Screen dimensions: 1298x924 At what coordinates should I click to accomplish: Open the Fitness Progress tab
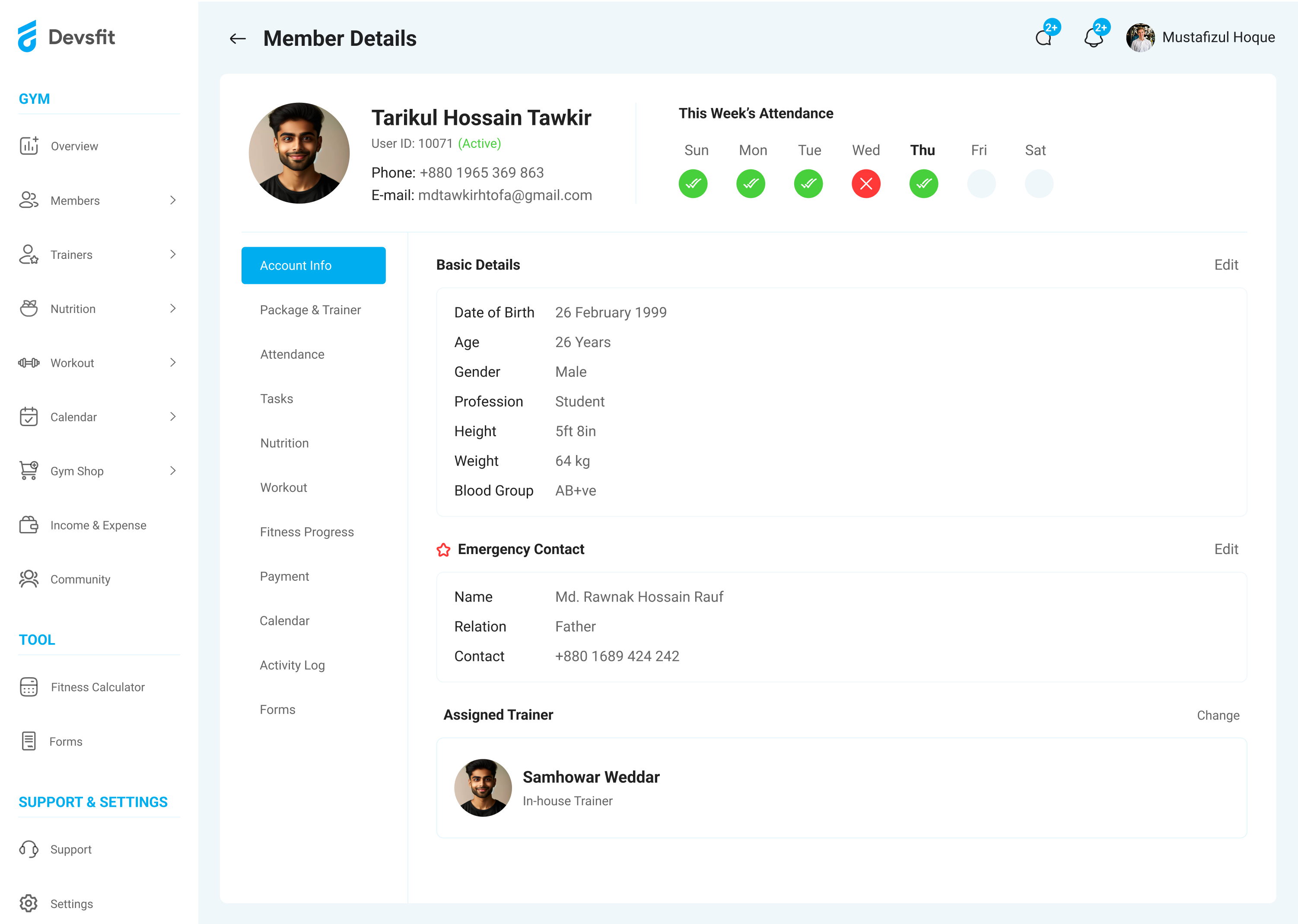pos(307,532)
